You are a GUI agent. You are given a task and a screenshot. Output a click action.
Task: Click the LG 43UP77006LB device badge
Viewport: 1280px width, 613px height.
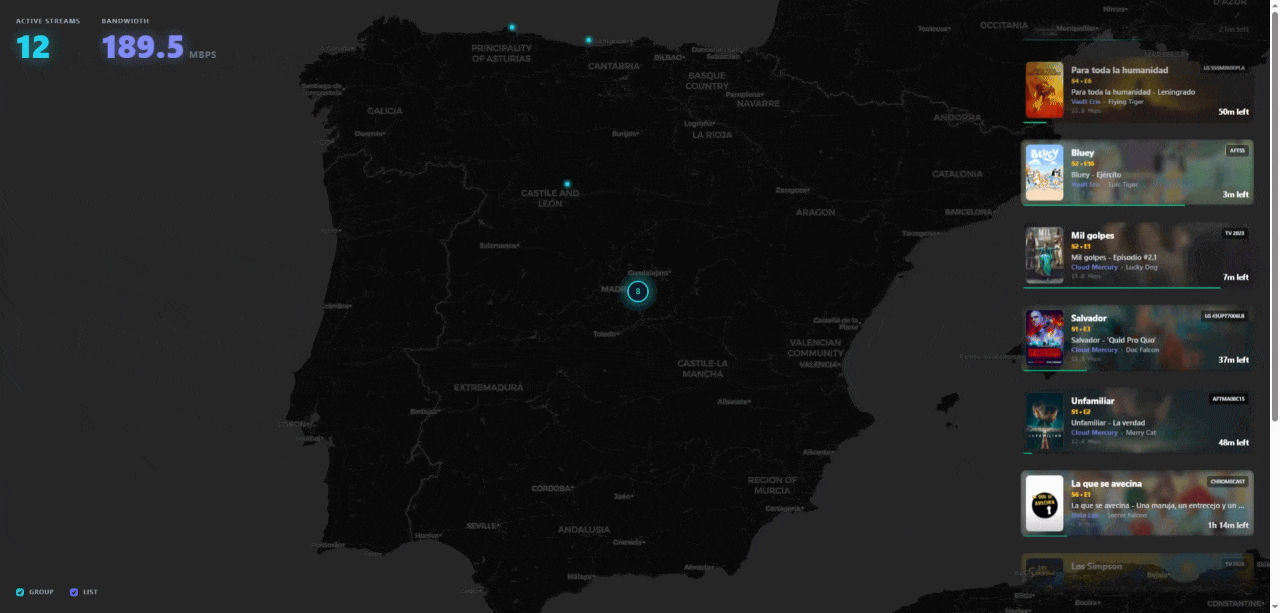tap(1224, 316)
